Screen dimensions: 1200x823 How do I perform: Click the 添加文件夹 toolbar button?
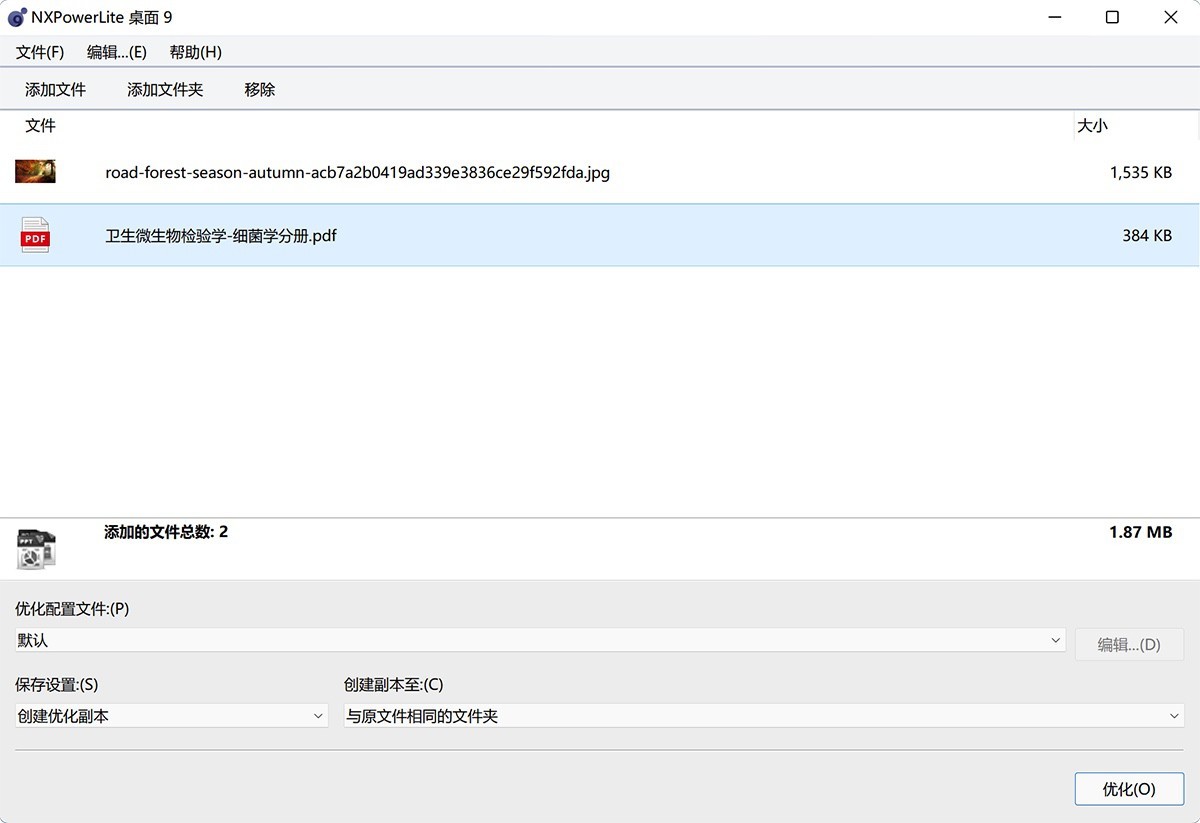tap(165, 90)
